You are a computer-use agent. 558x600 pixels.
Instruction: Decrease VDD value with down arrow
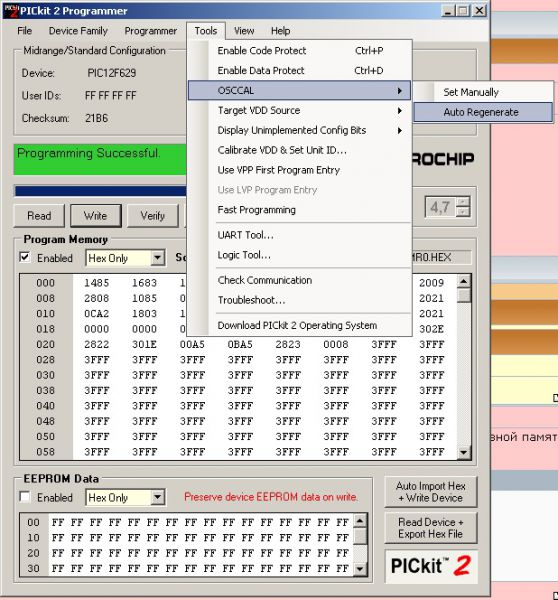point(463,212)
